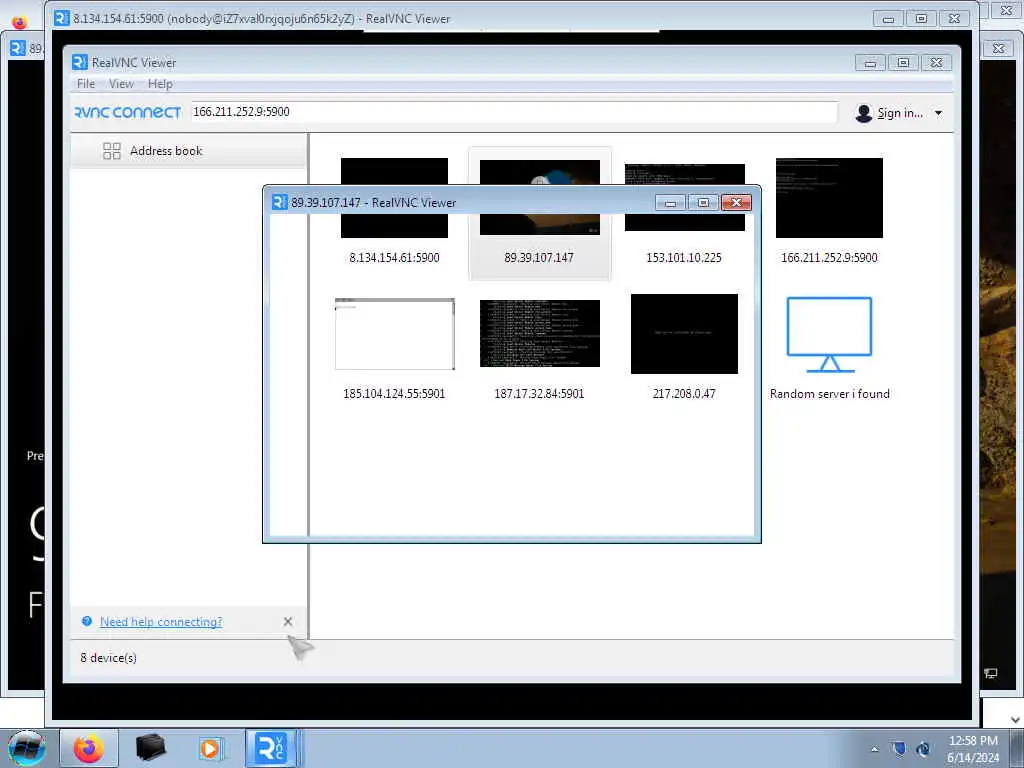Click the 187.17.32.84:5901 device label
Screen dimensions: 1024x768
(x=539, y=393)
